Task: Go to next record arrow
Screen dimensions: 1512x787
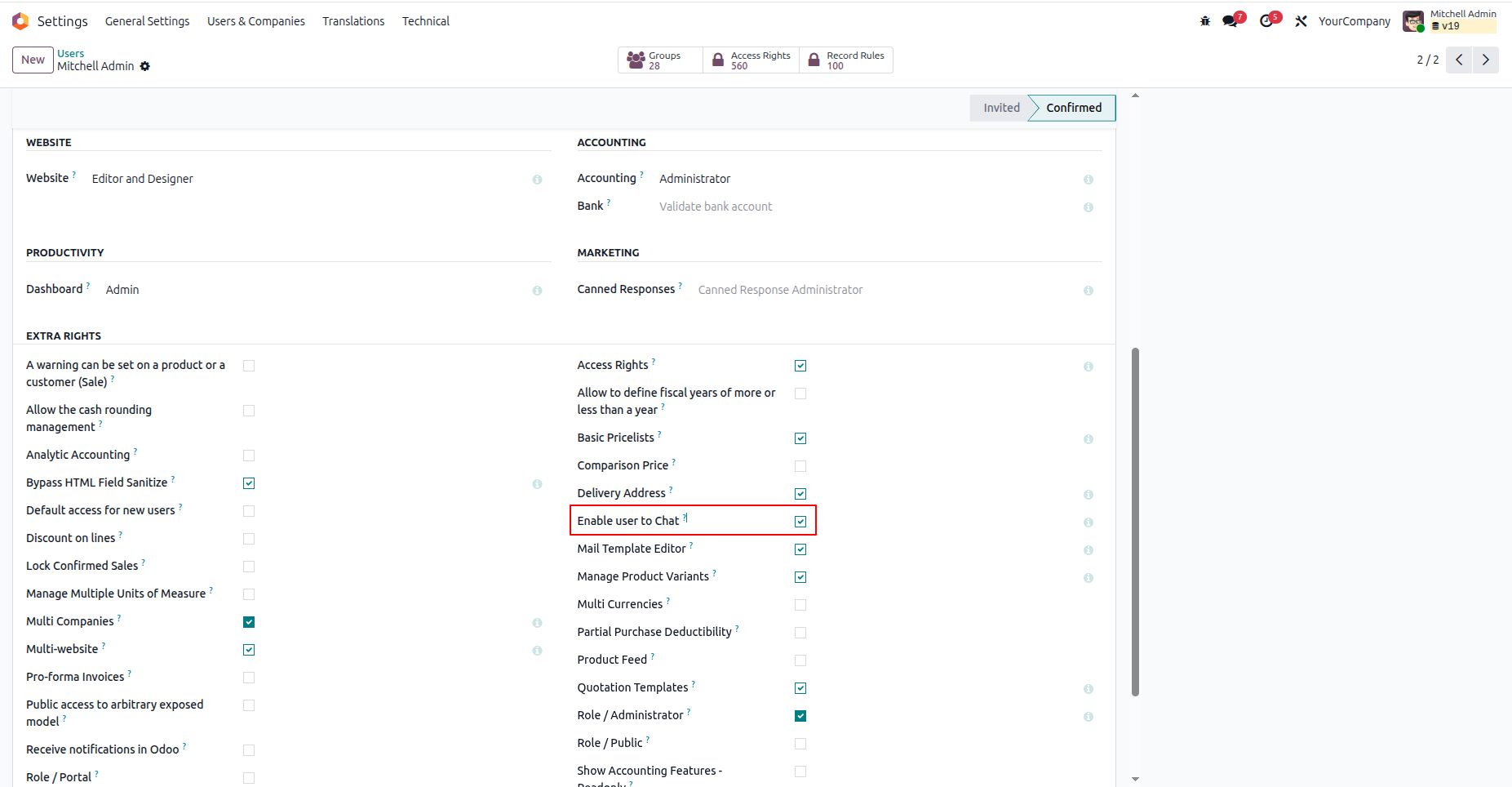Action: [1486, 60]
